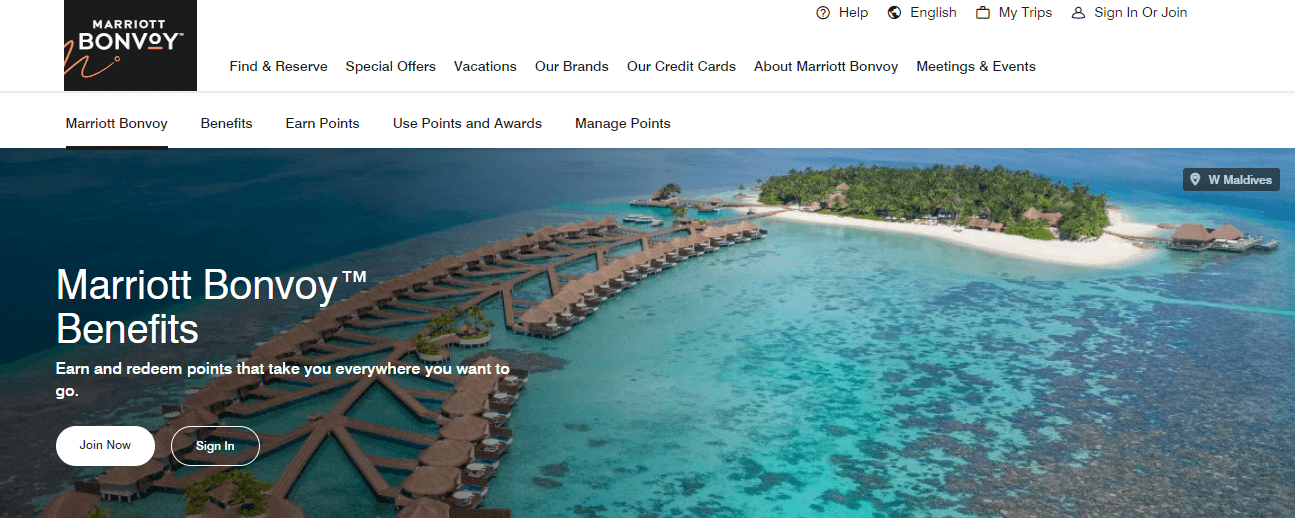Go to Meetings & Events
Viewport: 1295px width, 518px height.
(976, 66)
